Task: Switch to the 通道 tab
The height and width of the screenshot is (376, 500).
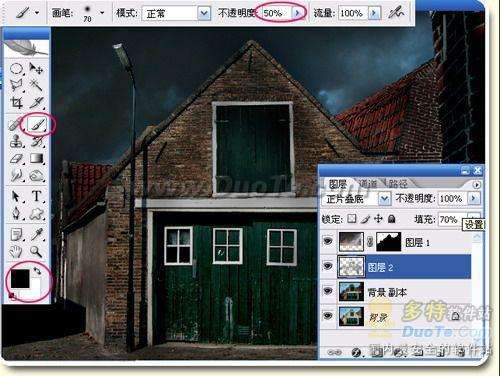Action: click(368, 184)
